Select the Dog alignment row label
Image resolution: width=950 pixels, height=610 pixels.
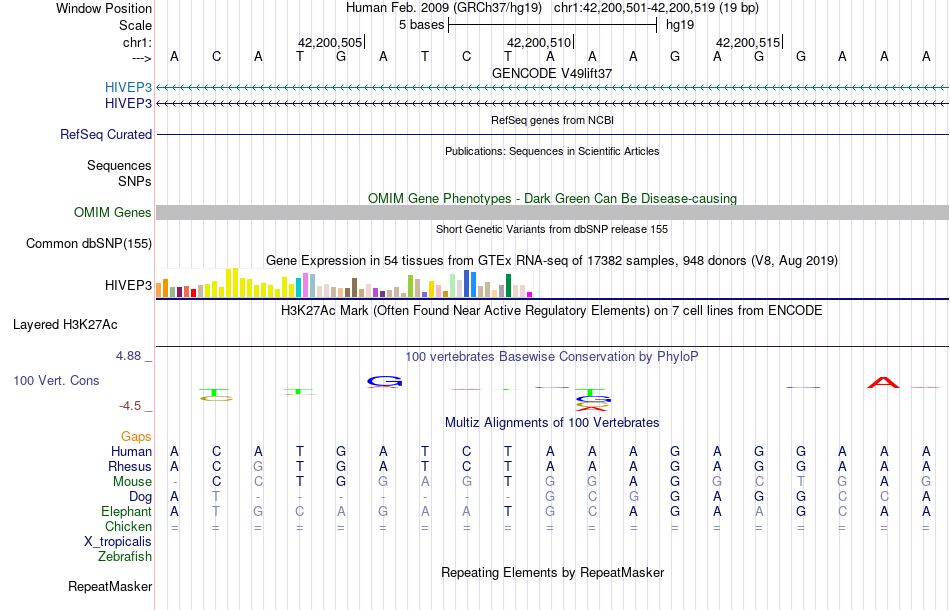pos(140,497)
